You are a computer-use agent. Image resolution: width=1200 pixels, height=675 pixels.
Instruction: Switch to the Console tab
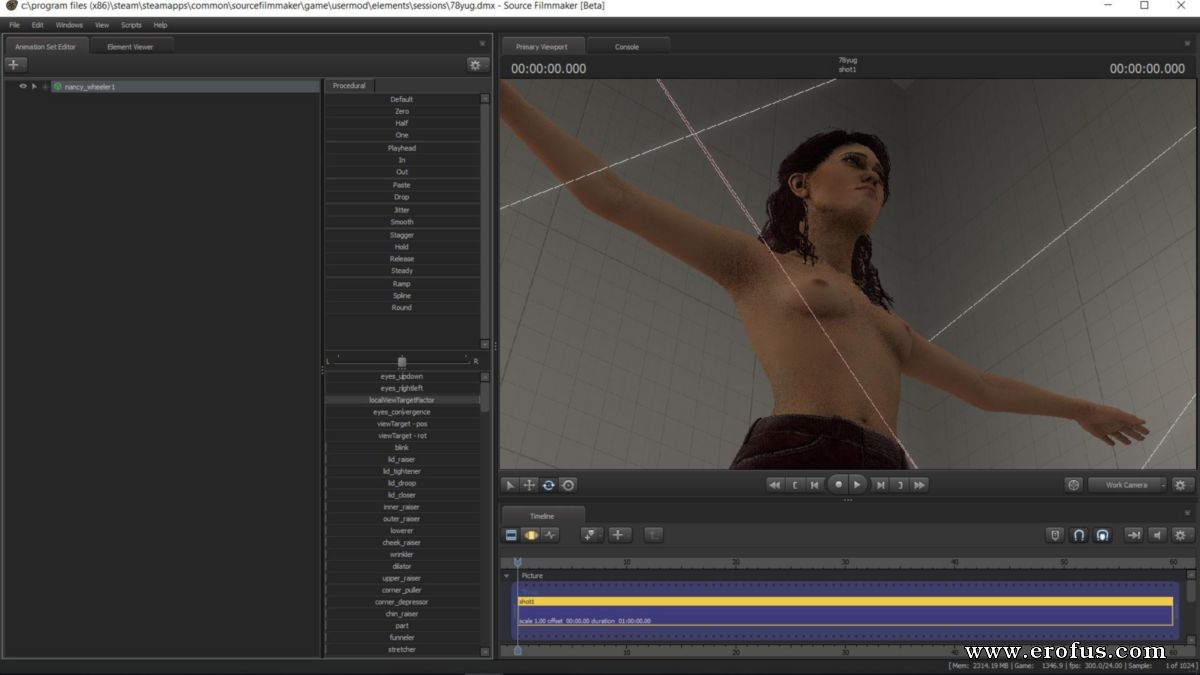pos(627,46)
